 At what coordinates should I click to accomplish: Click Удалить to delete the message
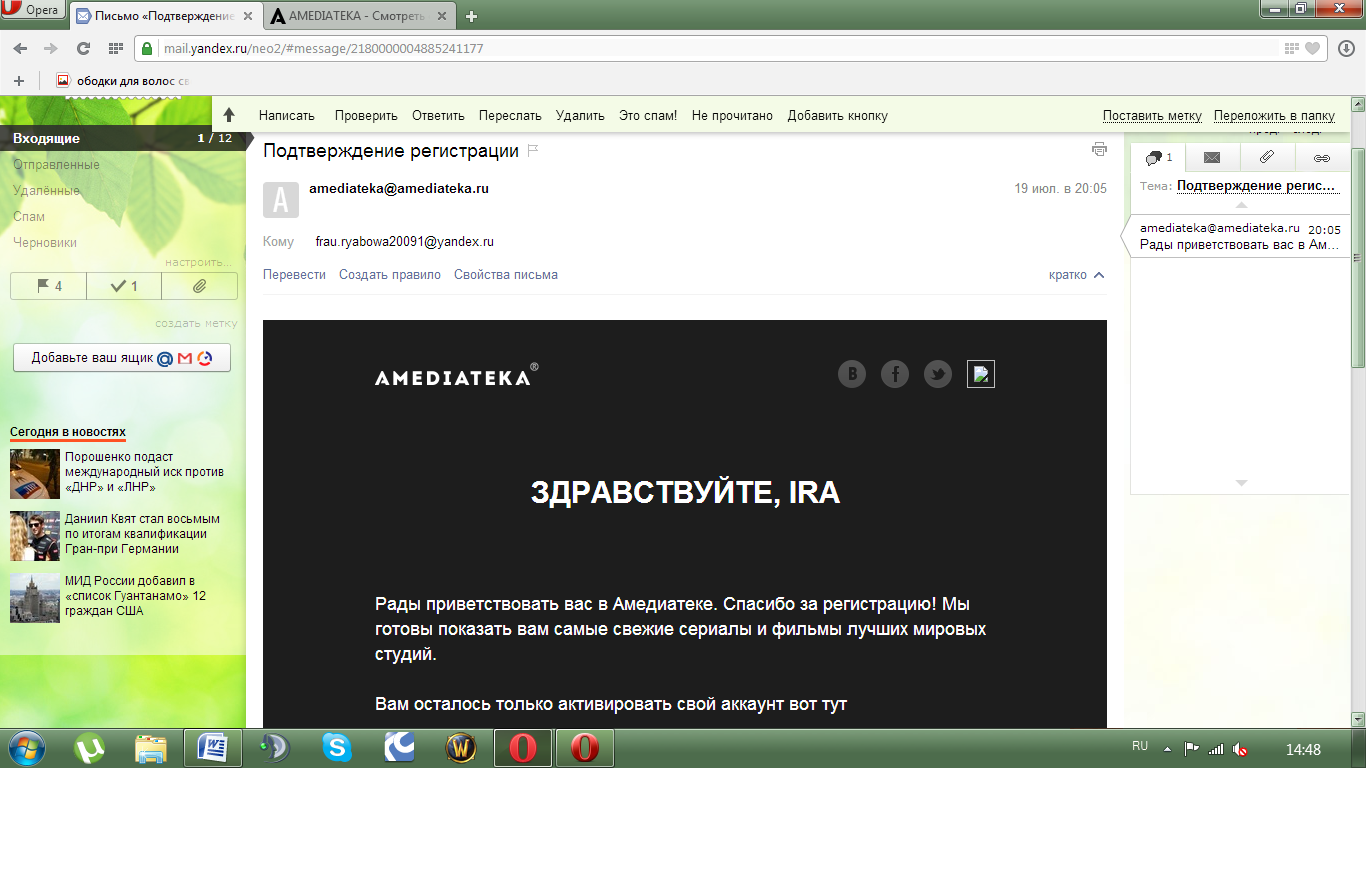coord(580,116)
